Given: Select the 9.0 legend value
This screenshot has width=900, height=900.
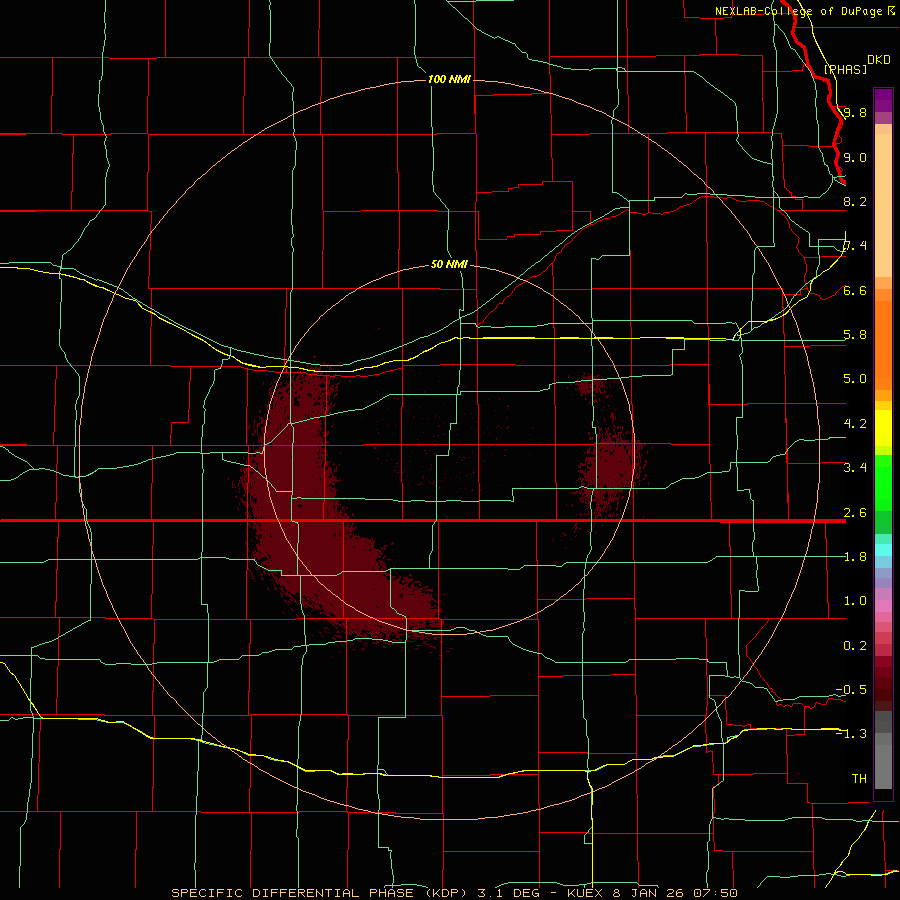Looking at the screenshot, I should (855, 157).
